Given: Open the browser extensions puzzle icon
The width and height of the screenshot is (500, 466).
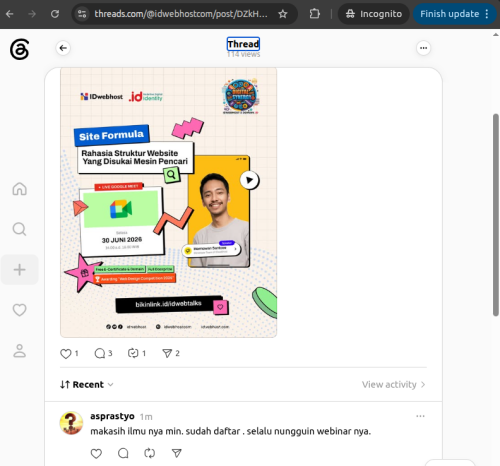Looking at the screenshot, I should pyautogui.click(x=314, y=14).
